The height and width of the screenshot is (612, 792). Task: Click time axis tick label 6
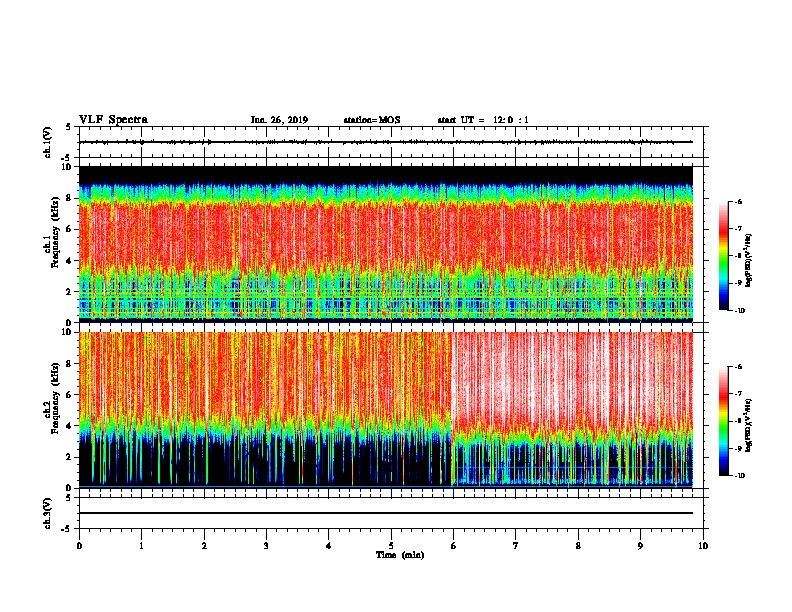pyautogui.click(x=453, y=546)
